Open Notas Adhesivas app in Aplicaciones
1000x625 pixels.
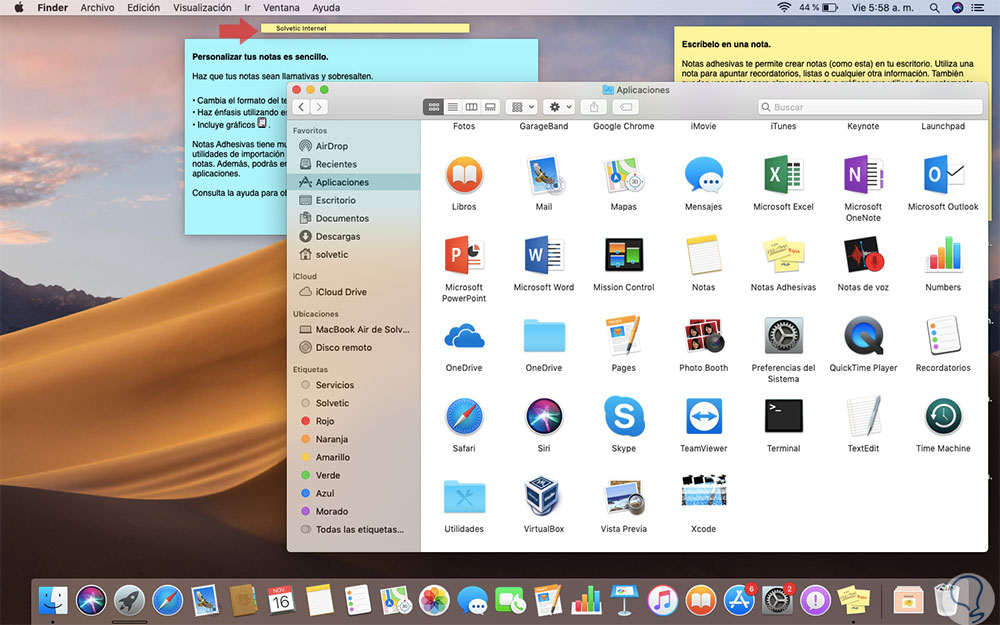click(x=783, y=255)
